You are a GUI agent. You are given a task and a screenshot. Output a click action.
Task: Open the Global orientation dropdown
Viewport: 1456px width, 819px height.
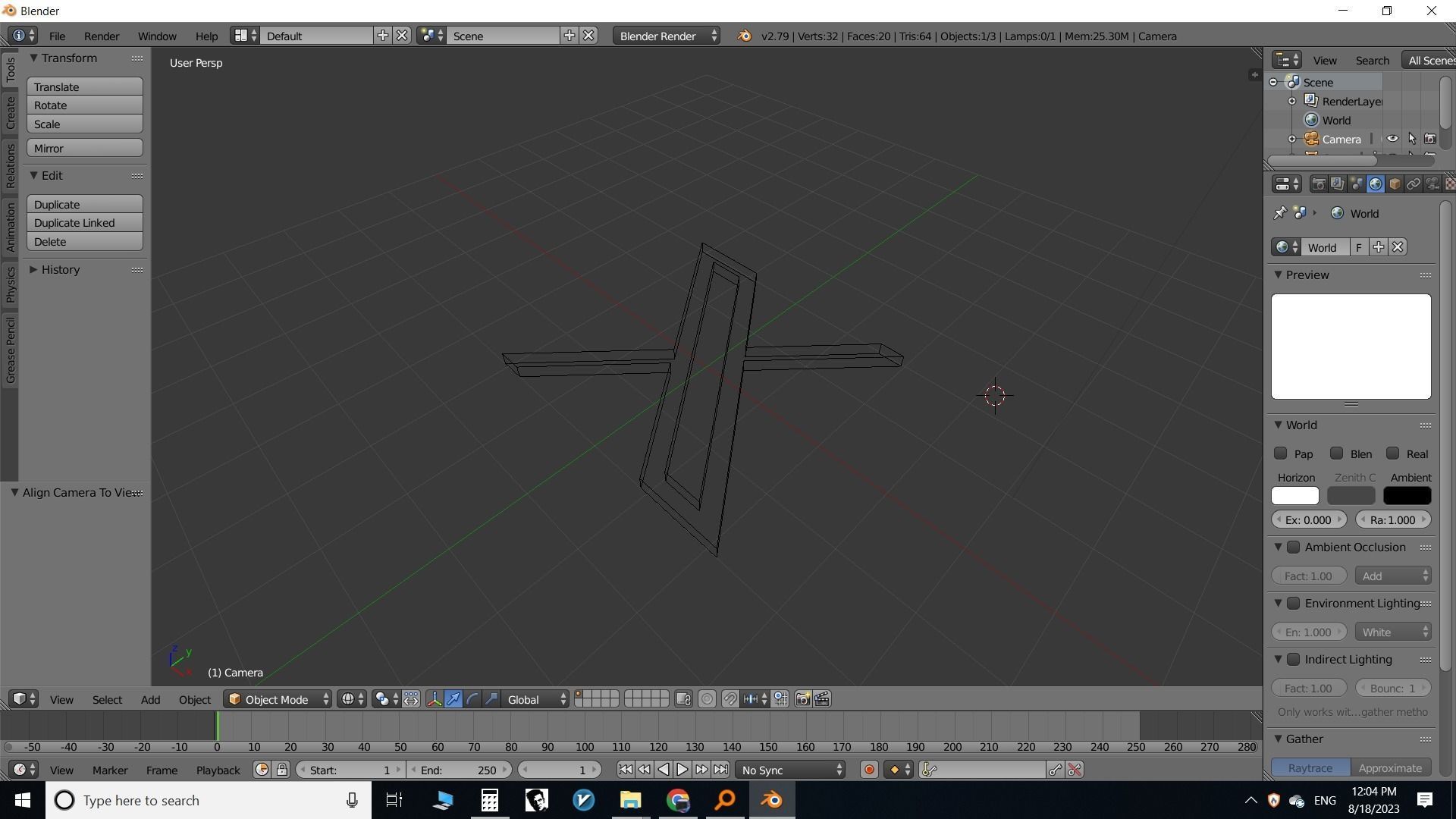pos(535,699)
